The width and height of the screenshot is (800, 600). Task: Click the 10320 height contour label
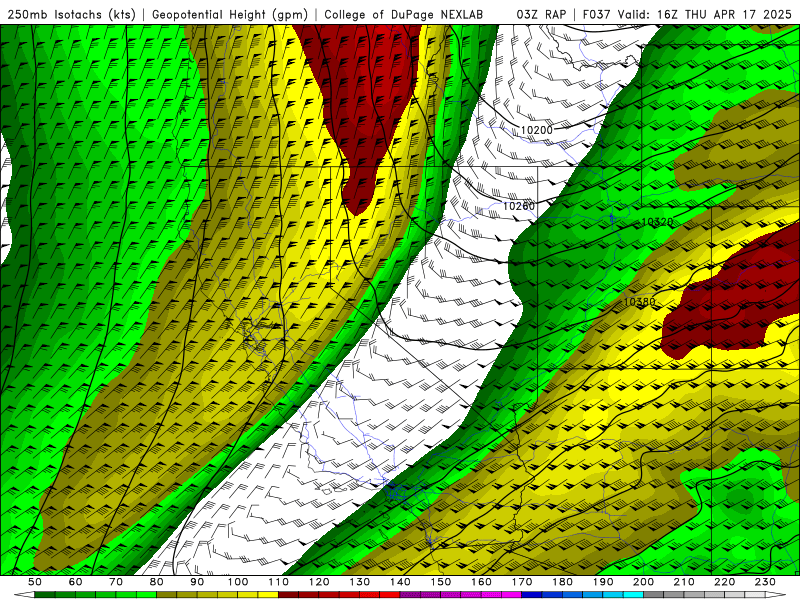pyautogui.click(x=657, y=222)
